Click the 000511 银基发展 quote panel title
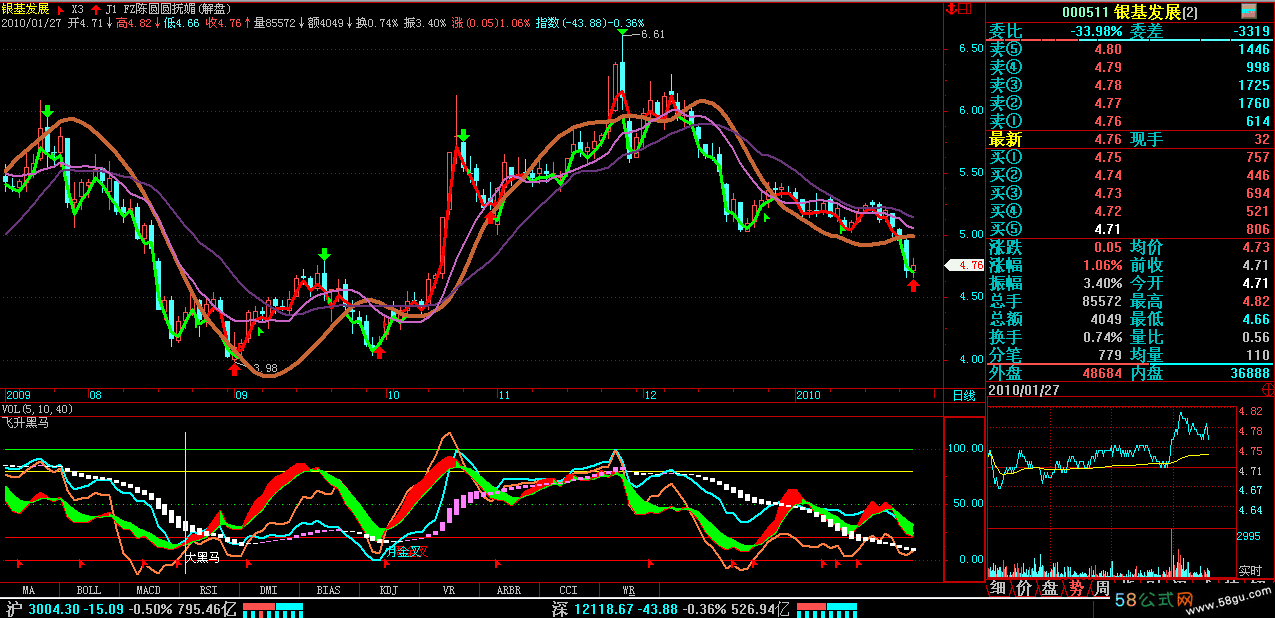Viewport: 1275px width, 618px height. click(x=1128, y=12)
